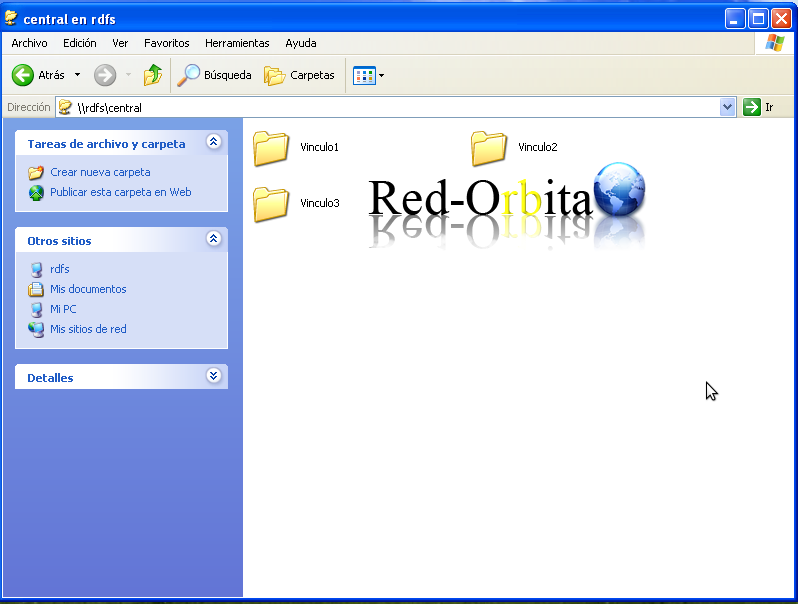The width and height of the screenshot is (798, 604).
Task: Collapse the Otros sitios panel
Action: pyautogui.click(x=214, y=238)
